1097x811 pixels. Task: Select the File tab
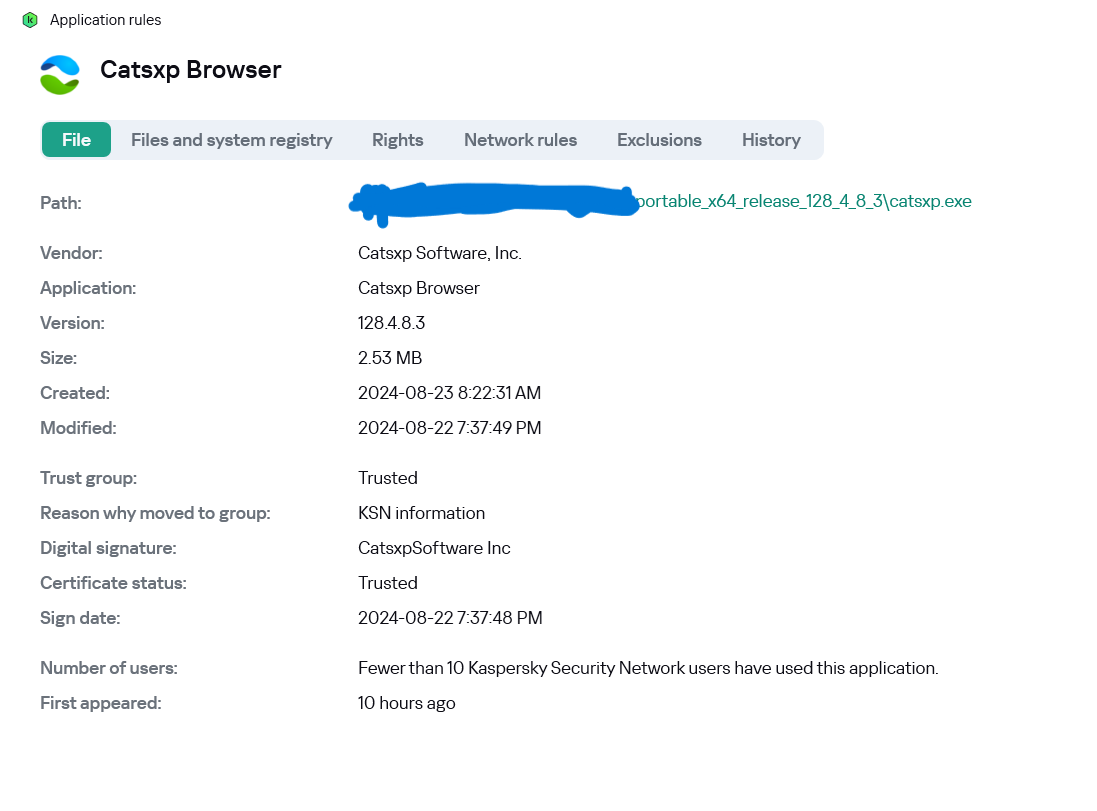point(76,140)
